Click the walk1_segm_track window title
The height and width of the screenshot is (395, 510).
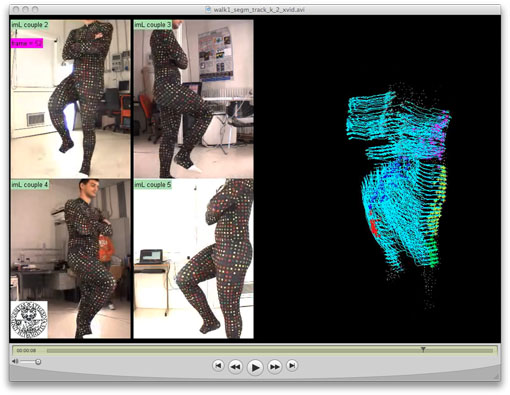click(259, 10)
